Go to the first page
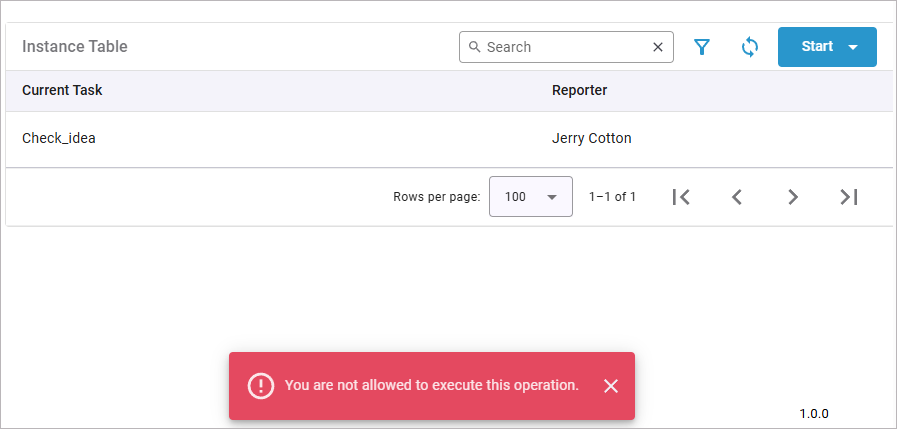Image resolution: width=897 pixels, height=429 pixels. pos(681,197)
